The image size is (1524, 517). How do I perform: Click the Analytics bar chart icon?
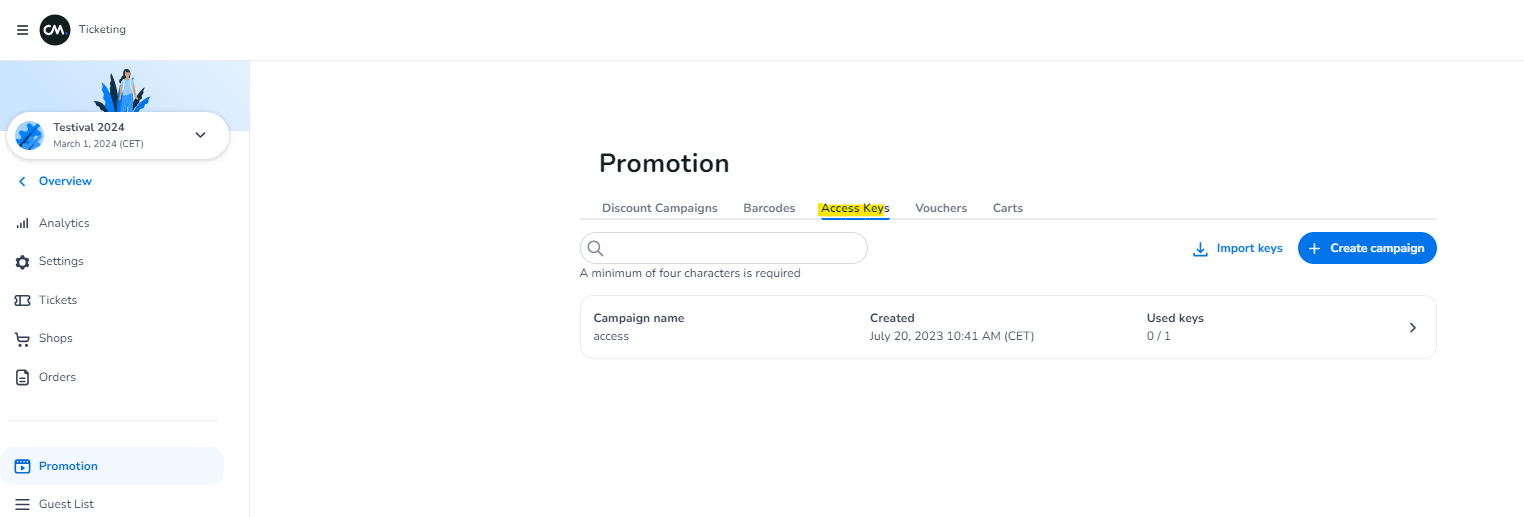[x=22, y=223]
